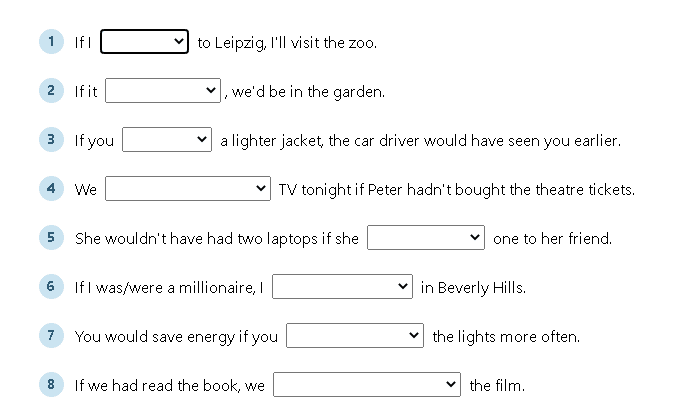This screenshot has height=411, width=696.
Task: Open dropdown before 'the lights more often'
Action: [x=355, y=335]
